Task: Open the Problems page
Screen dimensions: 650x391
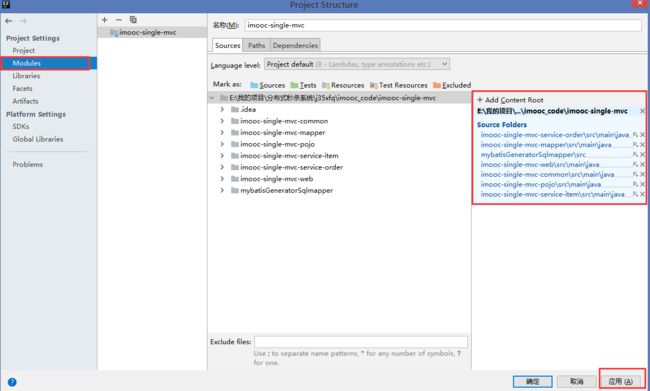Action: pyautogui.click(x=28, y=165)
